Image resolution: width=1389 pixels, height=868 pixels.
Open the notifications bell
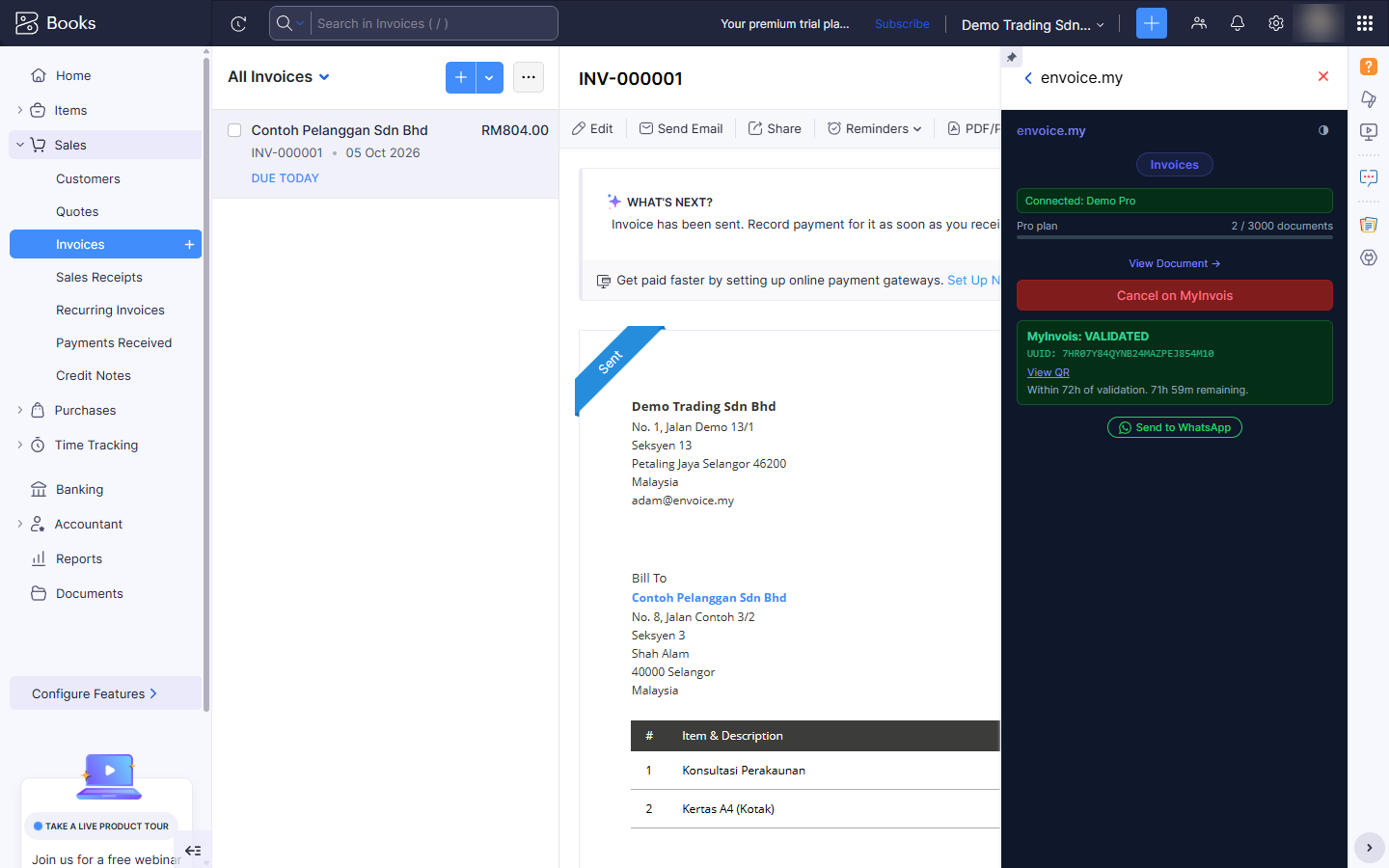(x=1238, y=23)
